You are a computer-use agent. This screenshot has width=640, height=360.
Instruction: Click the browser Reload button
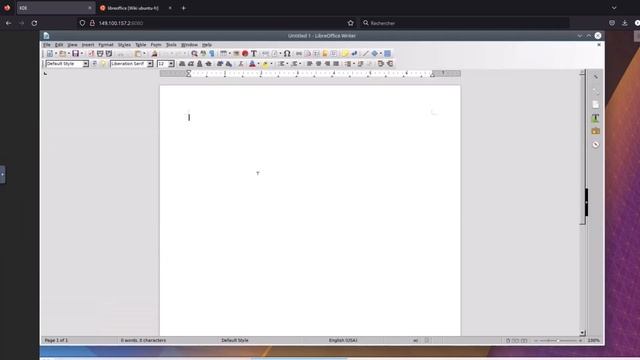(x=34, y=23)
